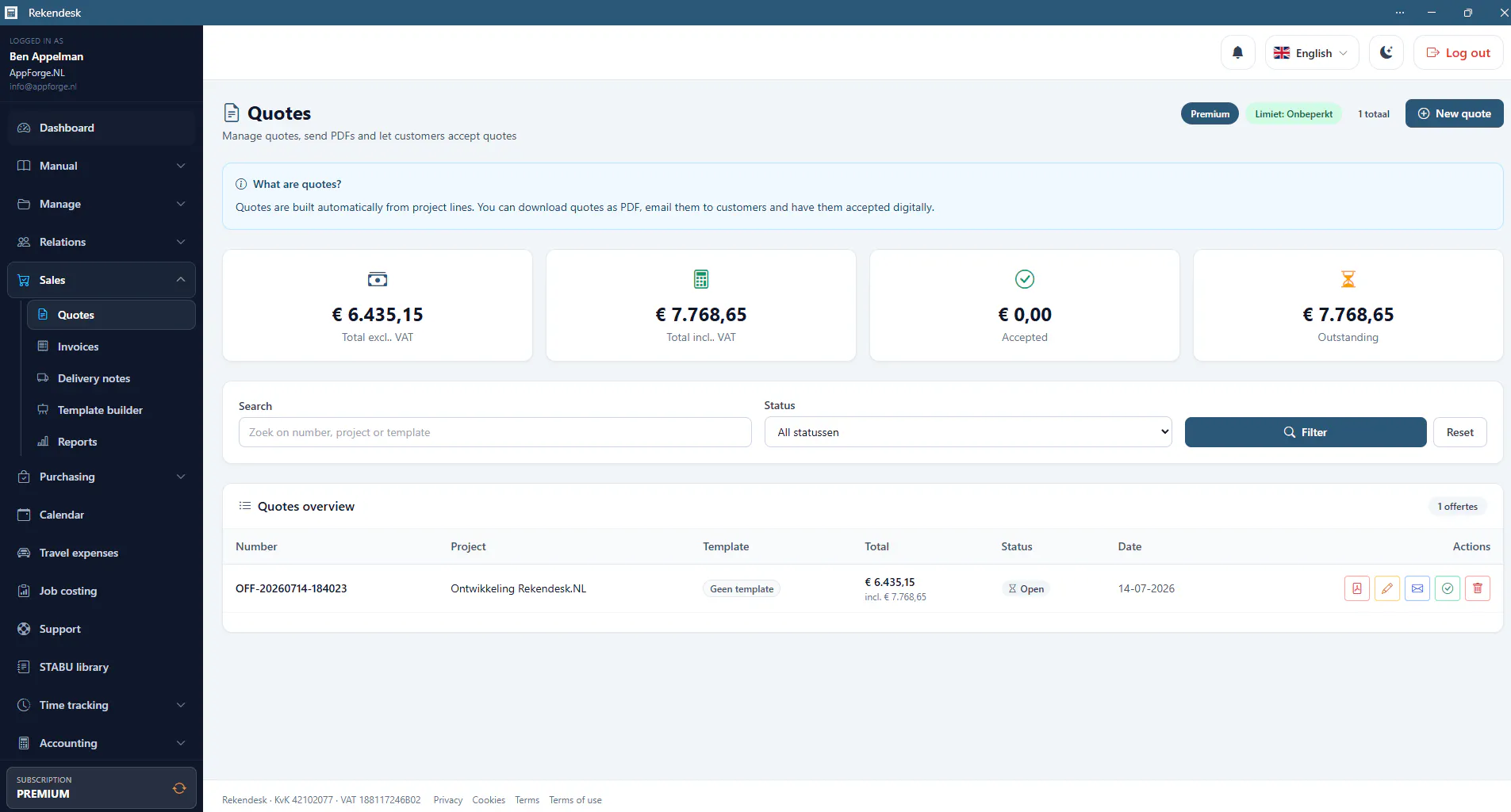Expand the Time tracking section
1511x812 pixels.
pyautogui.click(x=102, y=705)
